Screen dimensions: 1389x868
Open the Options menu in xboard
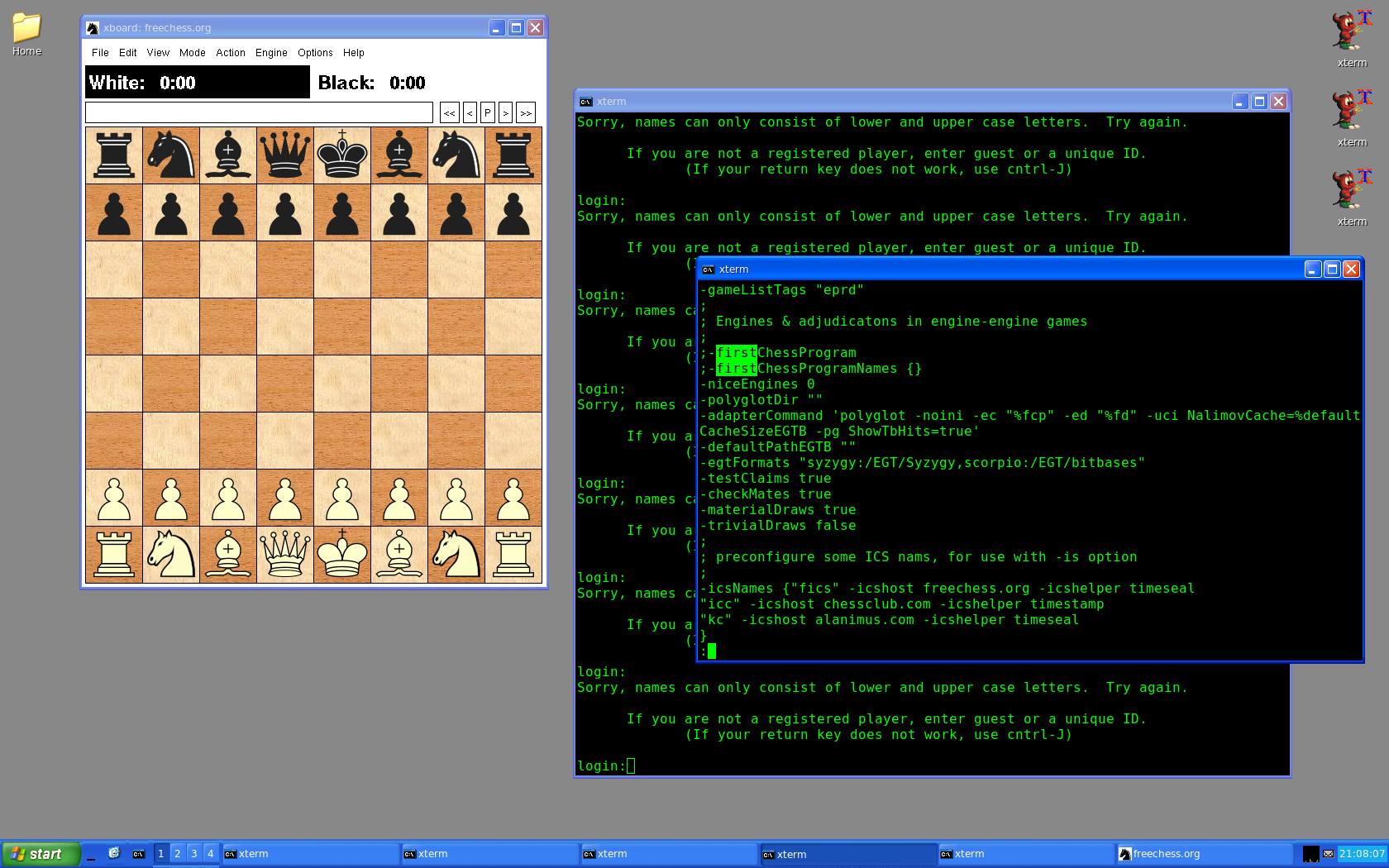point(315,53)
